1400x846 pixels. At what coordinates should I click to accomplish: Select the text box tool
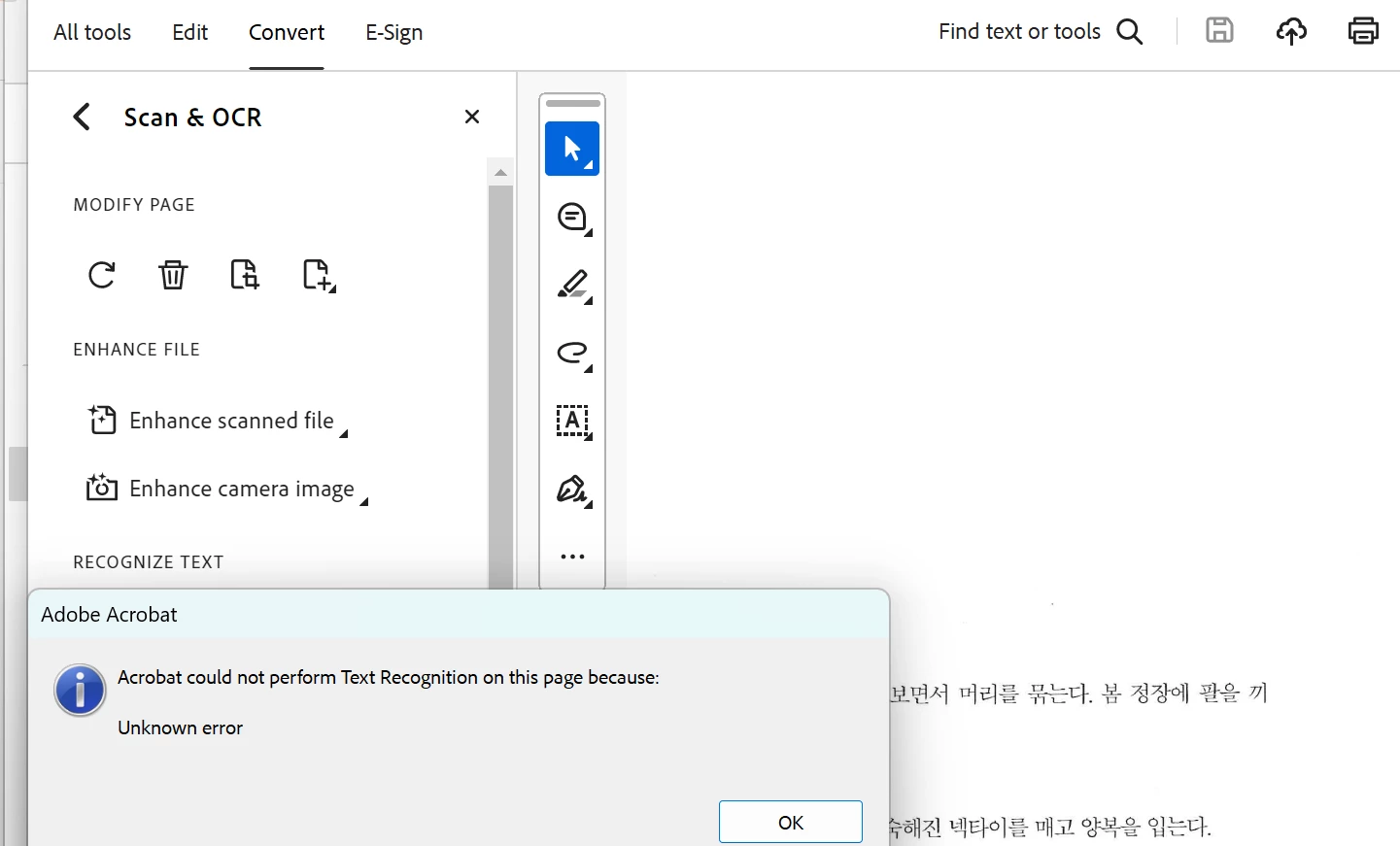click(573, 422)
